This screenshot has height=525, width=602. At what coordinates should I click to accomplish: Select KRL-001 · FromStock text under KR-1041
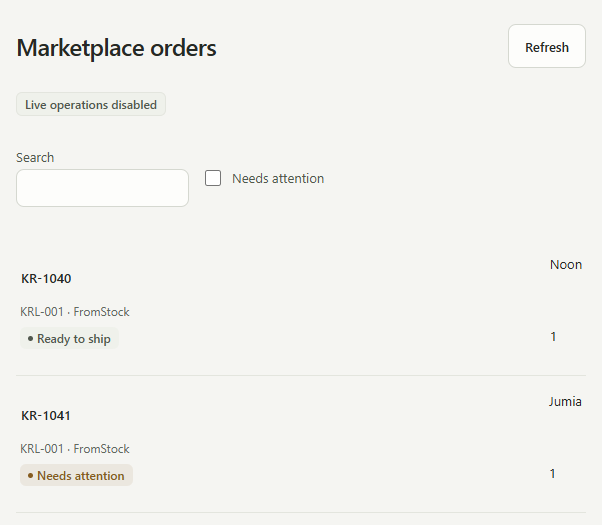pyautogui.click(x=75, y=449)
